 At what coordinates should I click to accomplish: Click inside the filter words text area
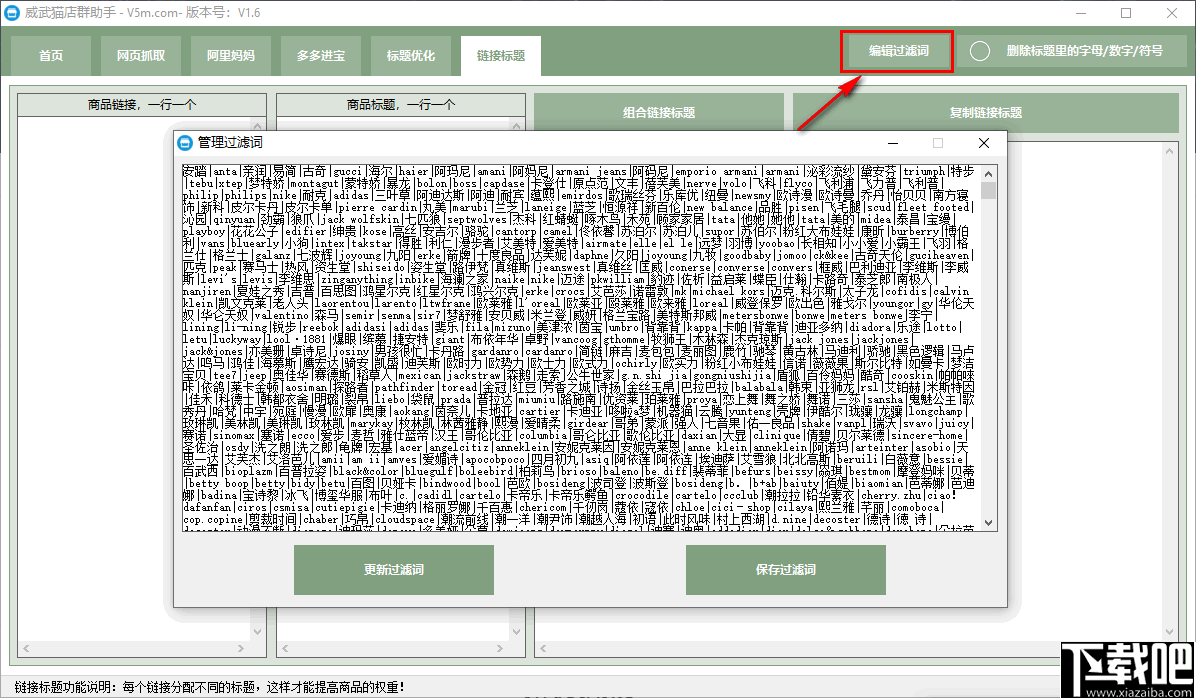581,346
